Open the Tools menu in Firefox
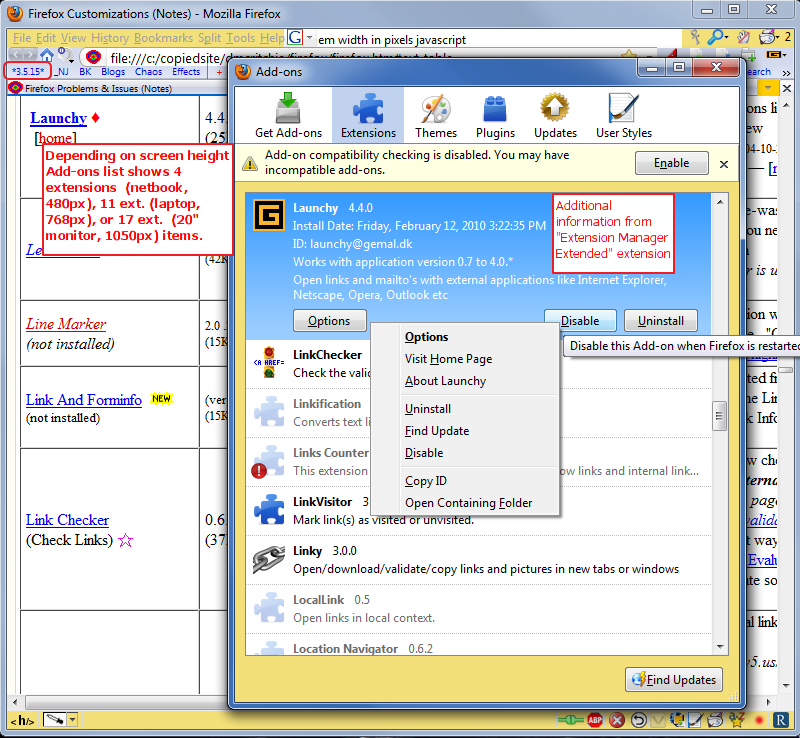The image size is (800, 738). click(x=240, y=38)
